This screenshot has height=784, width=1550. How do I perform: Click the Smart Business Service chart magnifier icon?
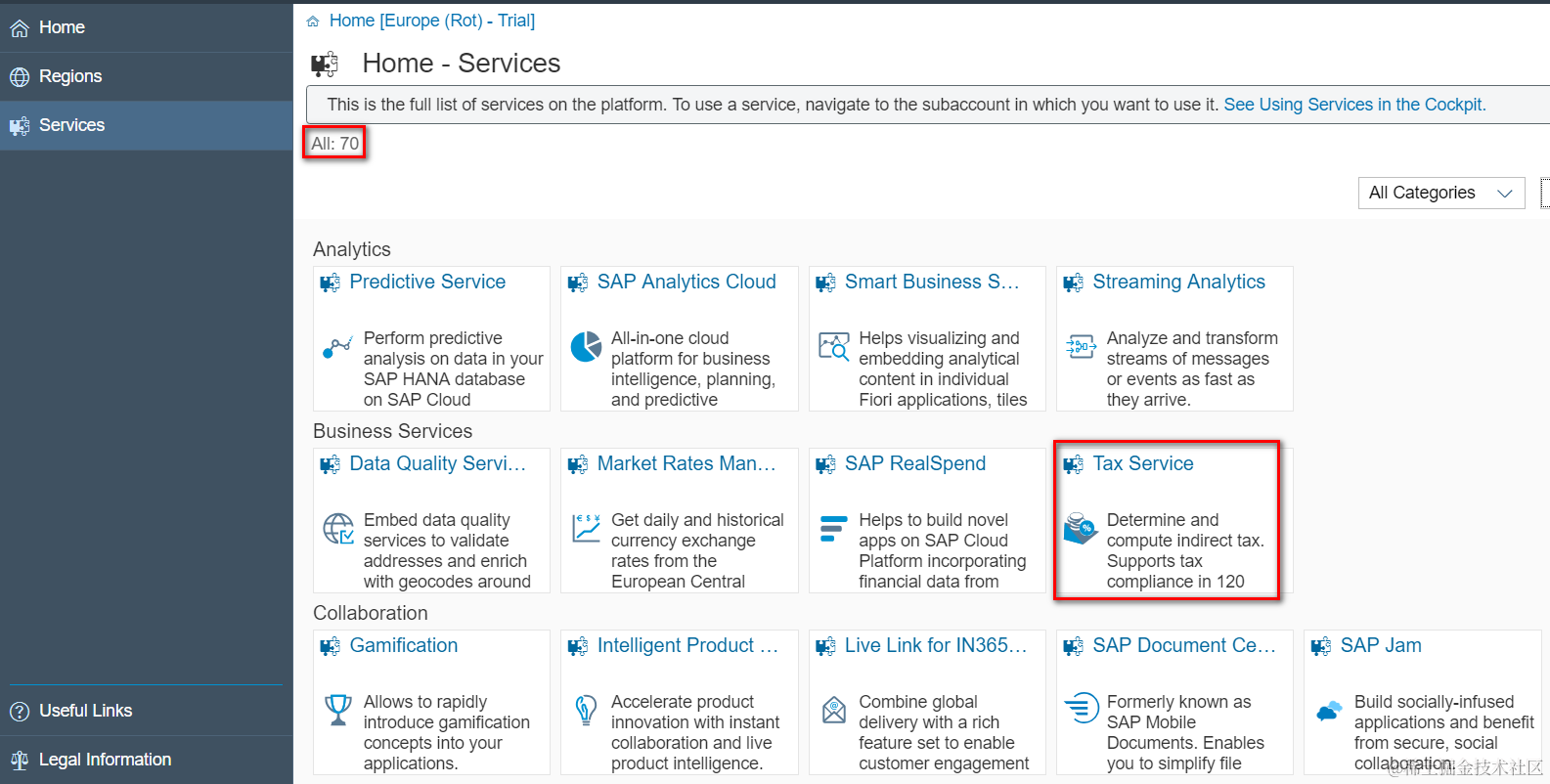pyautogui.click(x=833, y=346)
